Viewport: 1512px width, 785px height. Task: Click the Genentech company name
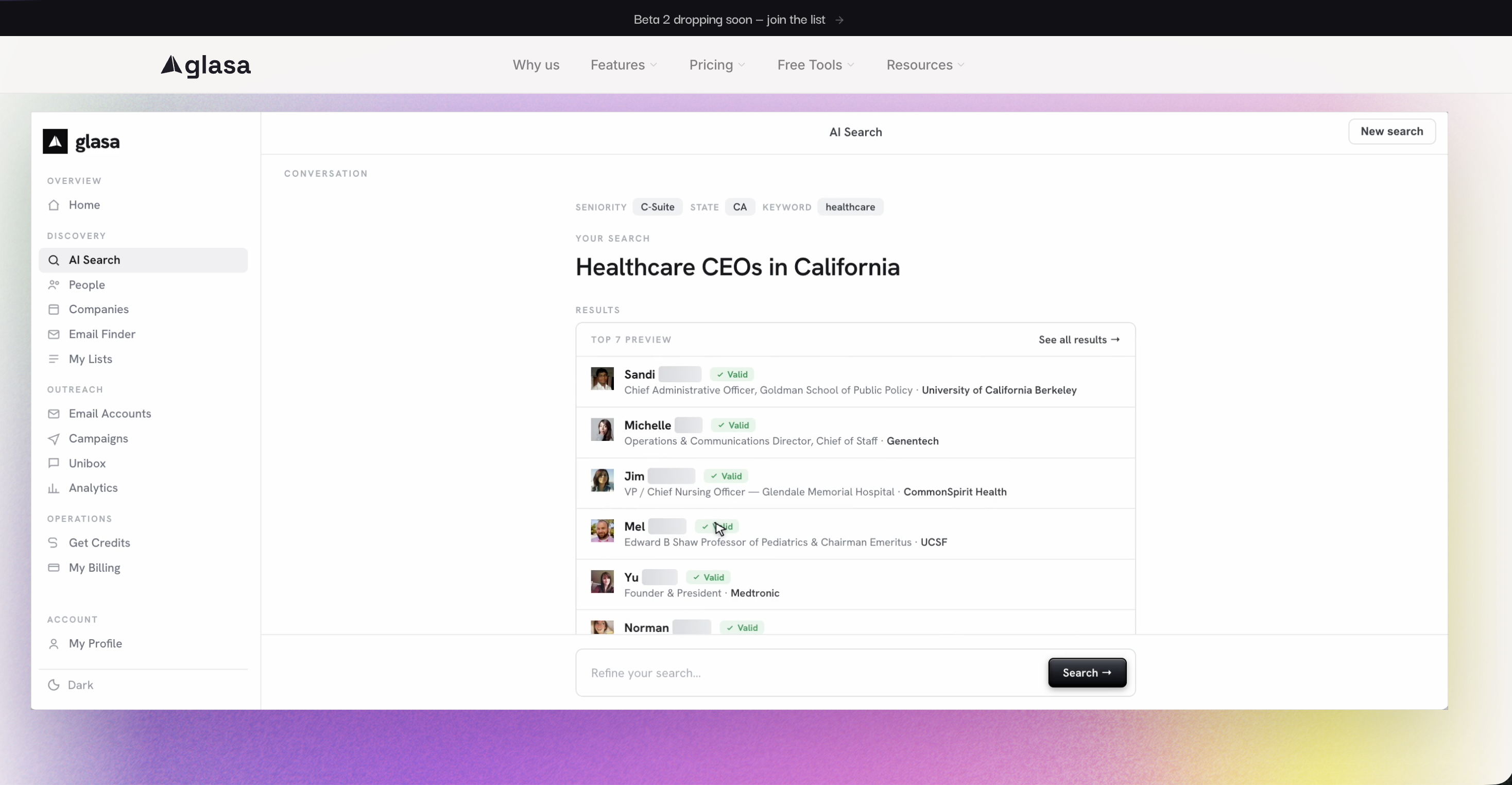912,441
